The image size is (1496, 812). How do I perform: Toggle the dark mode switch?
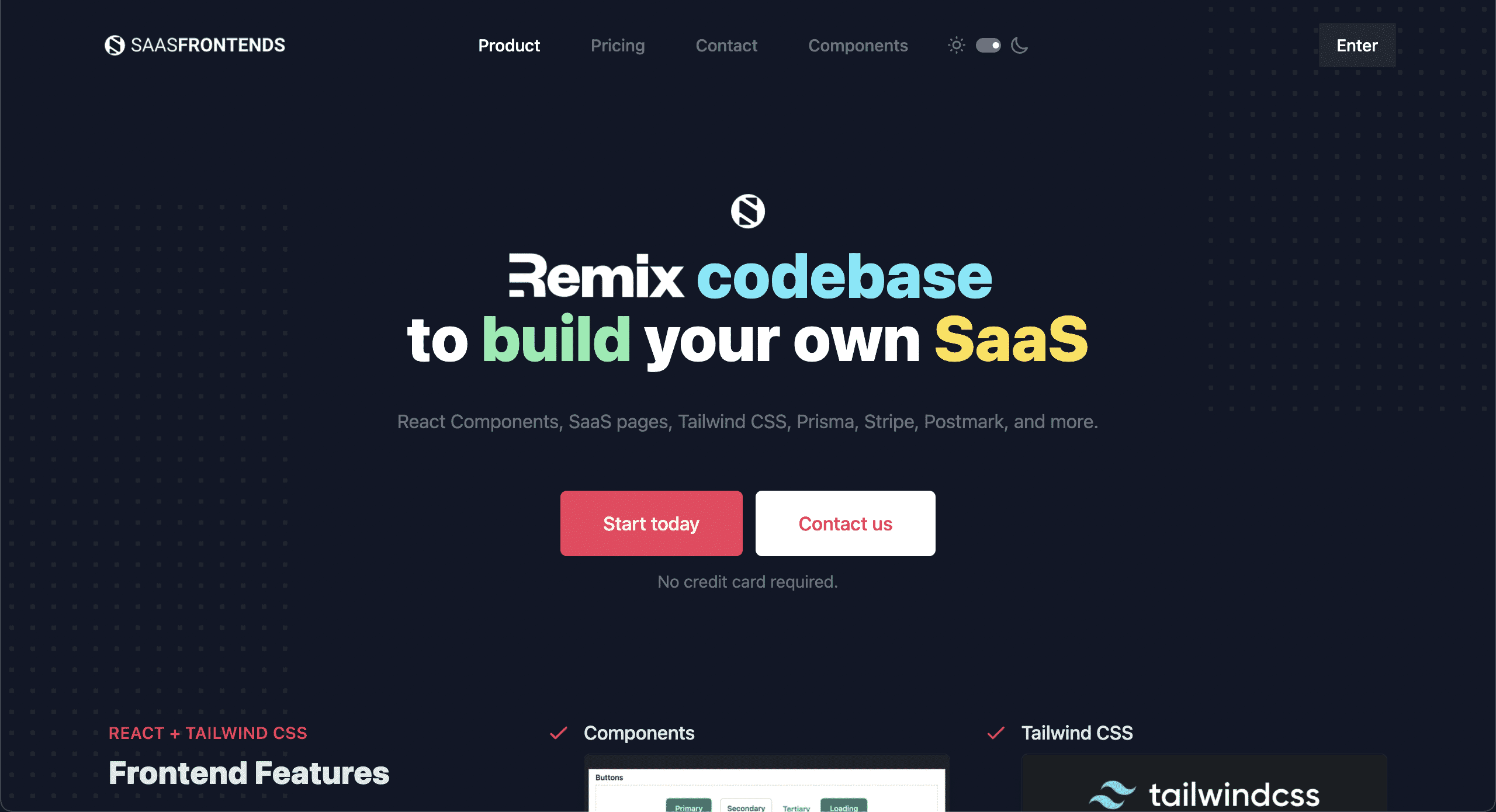[x=988, y=45]
